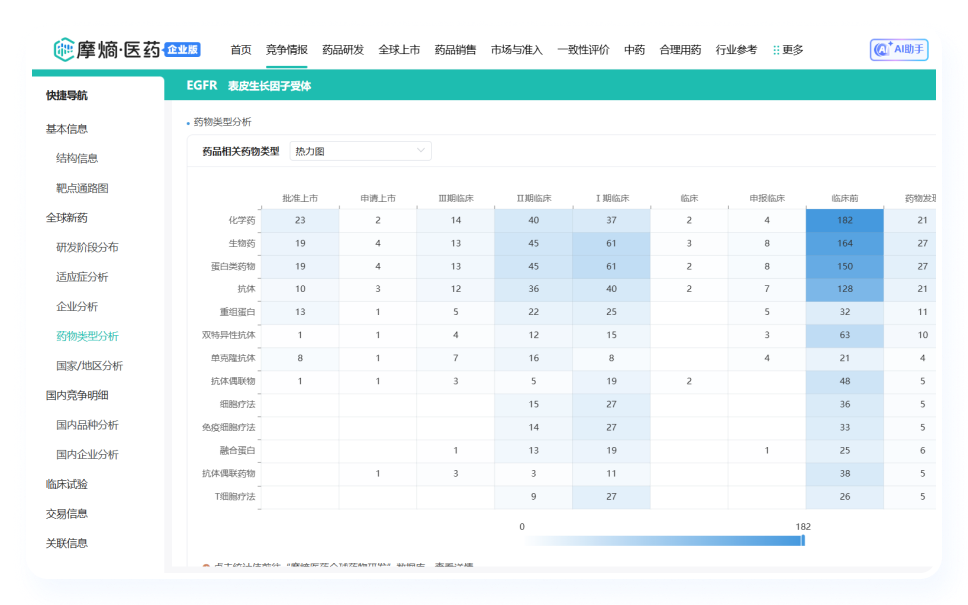Viewport: 968px width, 605px height.
Task: Jump to 临床试验 in quick navigation
Action: (x=67, y=484)
